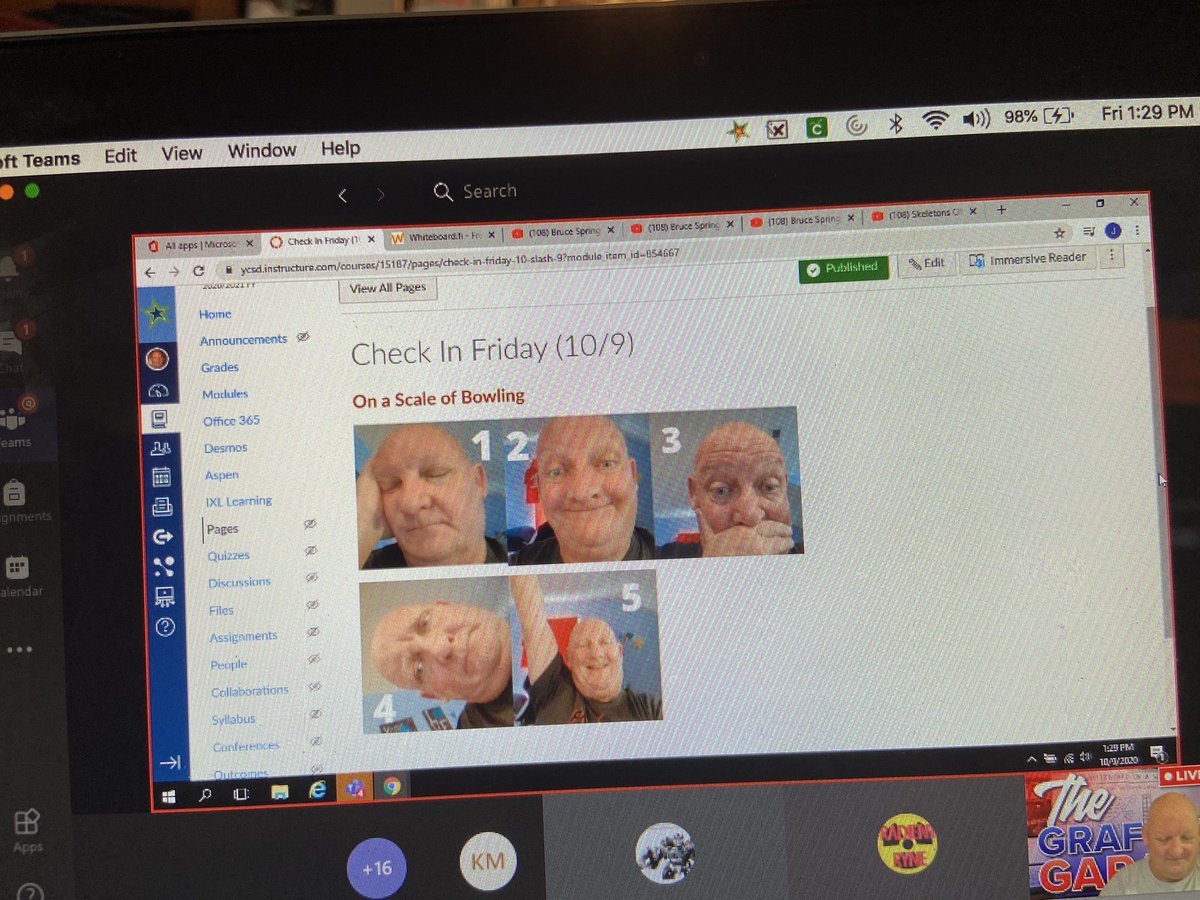Viewport: 1200px width, 900px height.
Task: Open a new Chrome tab with the plus icon
Action: 1001,210
